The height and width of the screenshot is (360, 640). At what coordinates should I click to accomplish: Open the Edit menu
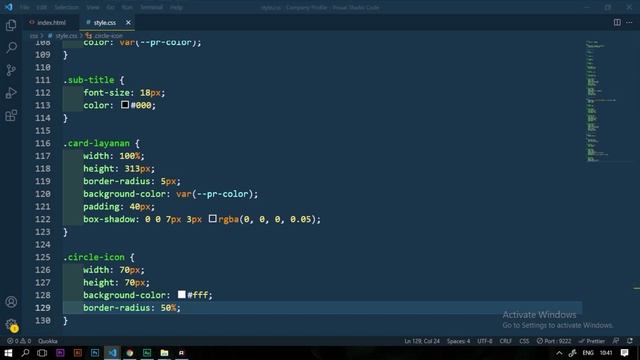42,7
